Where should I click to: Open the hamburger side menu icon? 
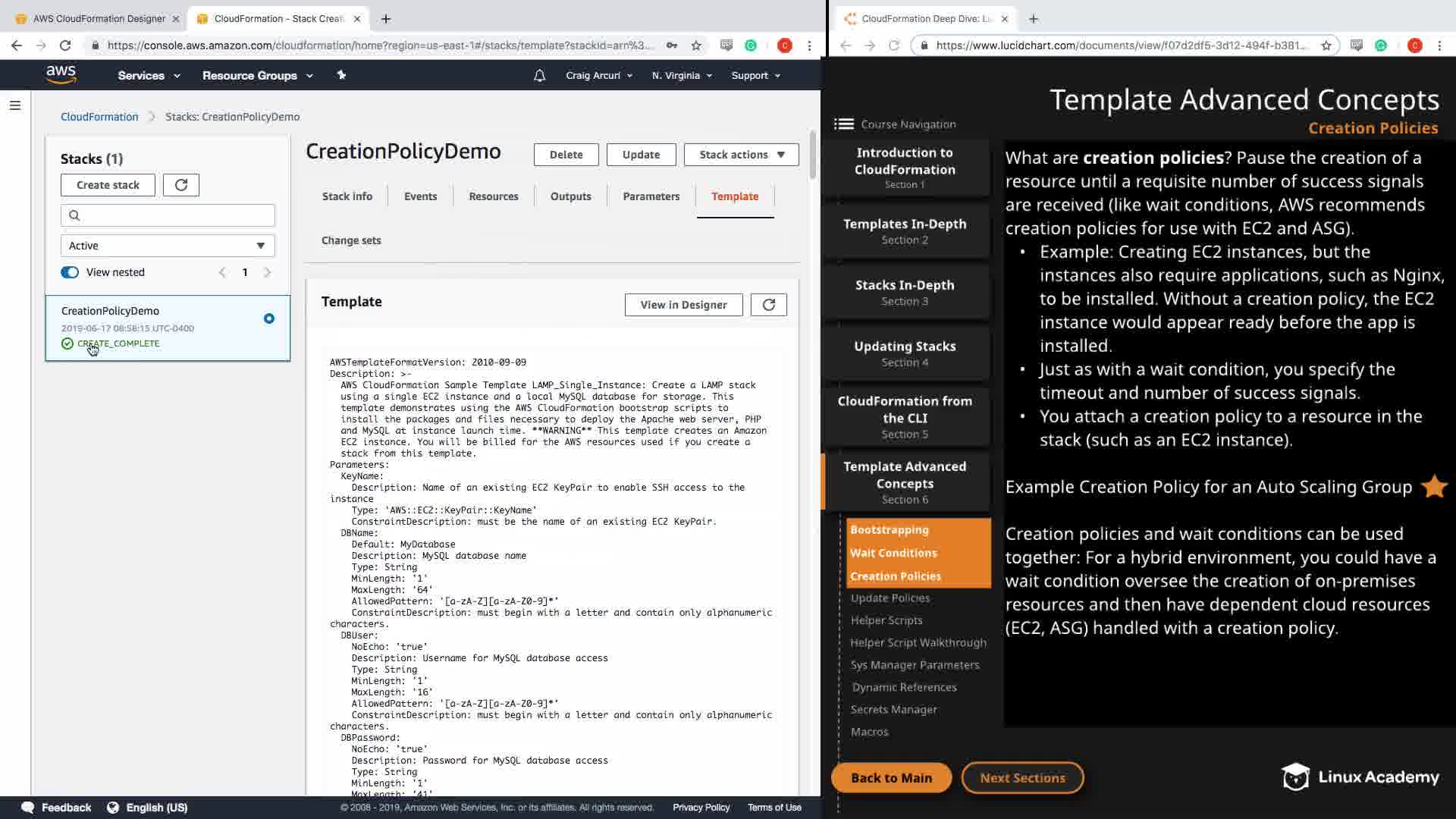[x=14, y=105]
